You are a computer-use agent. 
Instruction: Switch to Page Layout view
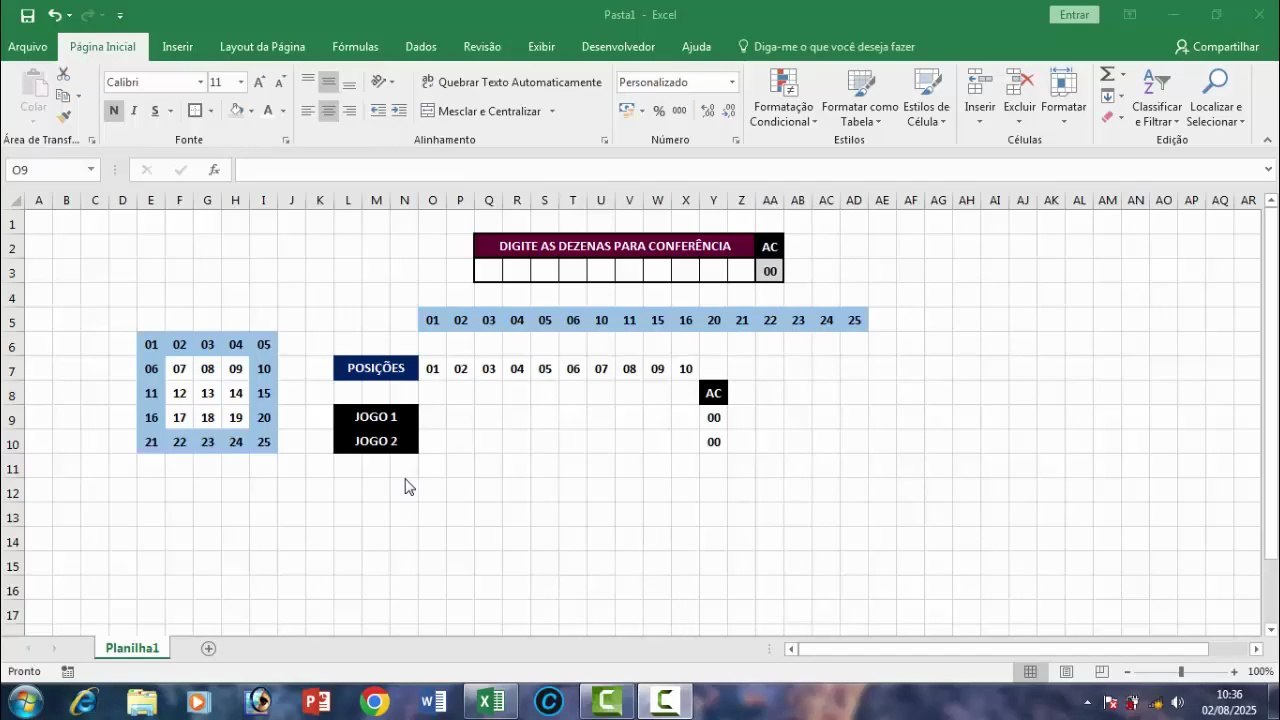pyautogui.click(x=1066, y=672)
